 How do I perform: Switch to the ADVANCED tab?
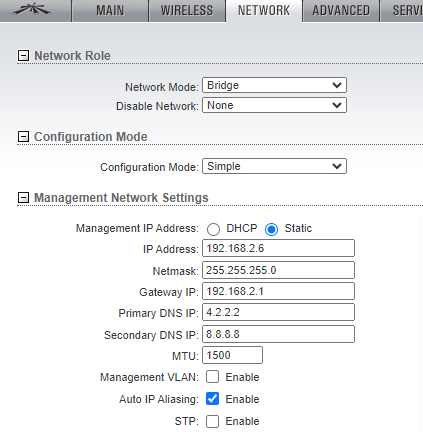[341, 11]
